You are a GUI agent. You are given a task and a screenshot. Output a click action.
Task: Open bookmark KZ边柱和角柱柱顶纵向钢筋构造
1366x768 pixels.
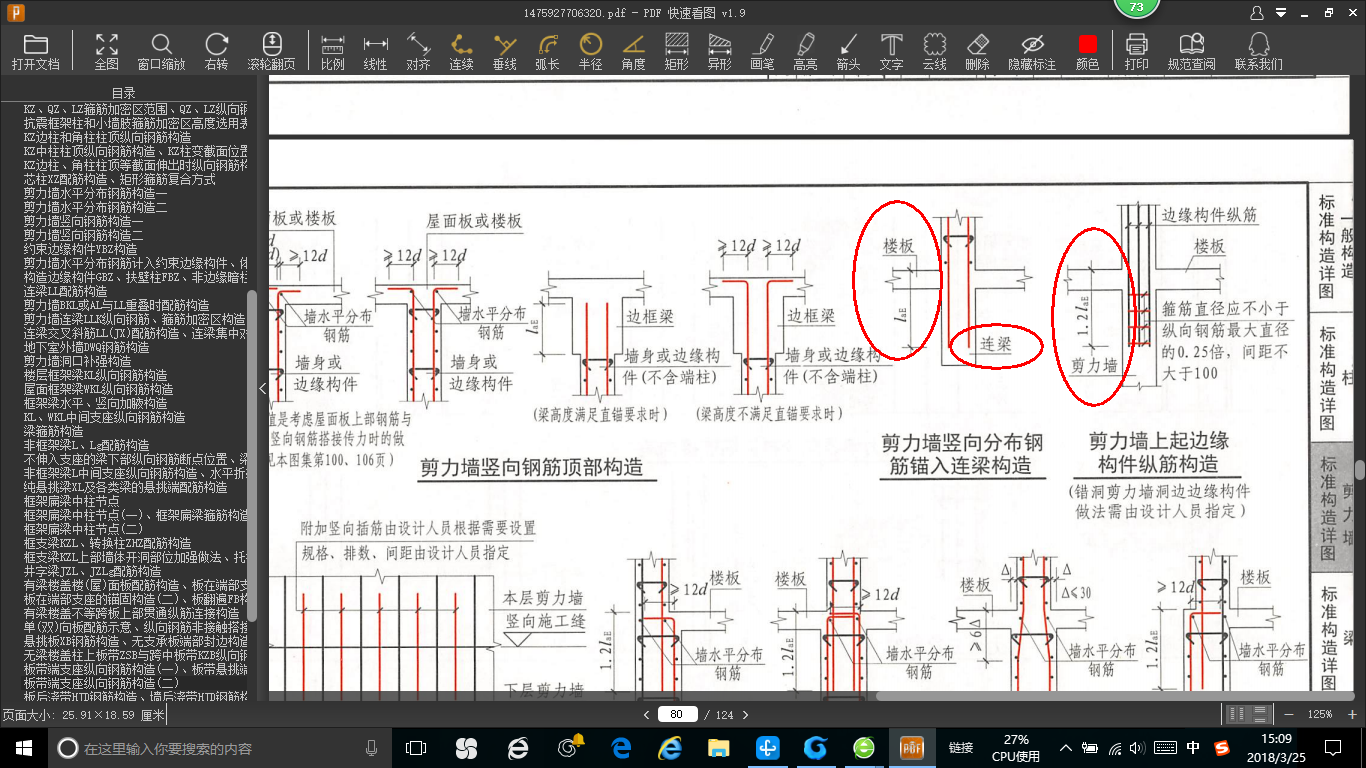pyautogui.click(x=107, y=136)
